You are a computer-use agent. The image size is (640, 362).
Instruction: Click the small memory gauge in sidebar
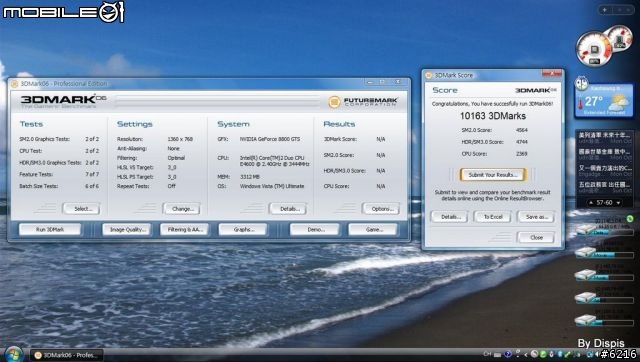(x=620, y=38)
